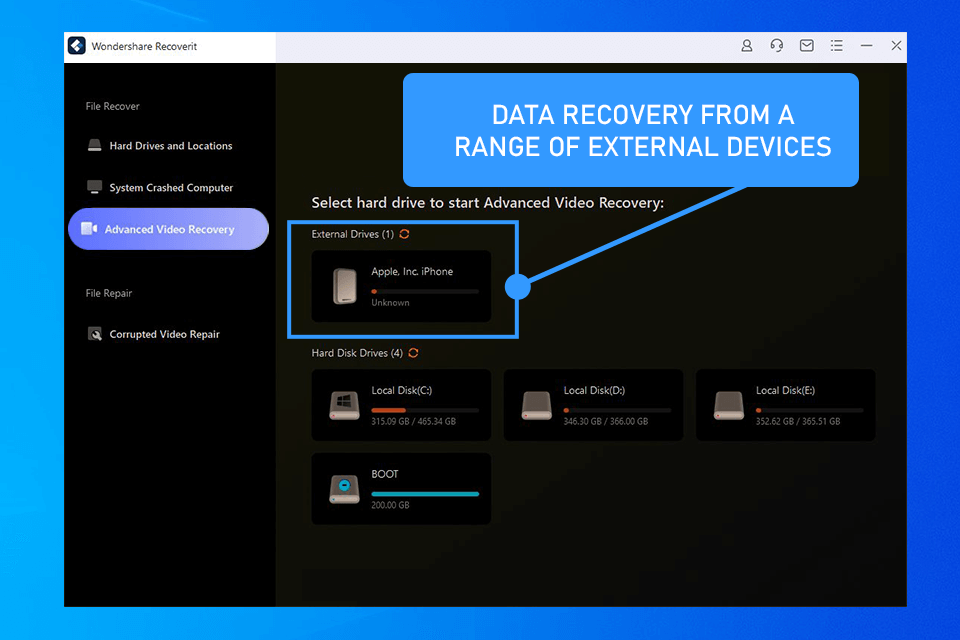Image resolution: width=960 pixels, height=640 pixels.
Task: Select the Local Disk(C:) card
Action: (401, 405)
